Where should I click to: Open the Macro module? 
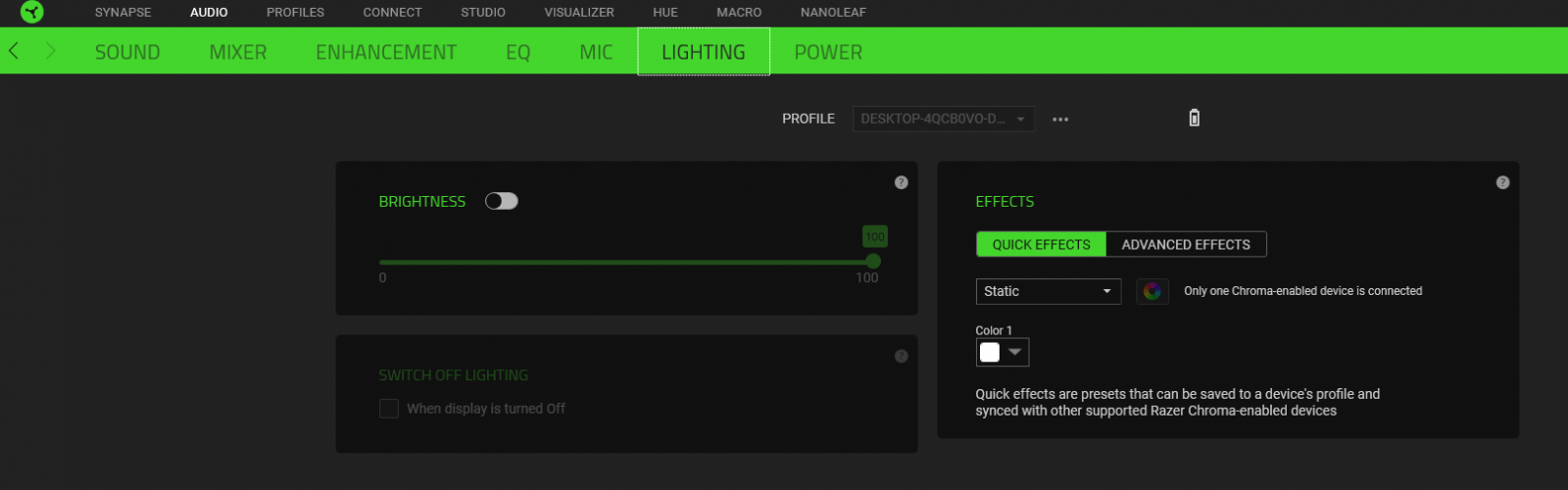tap(739, 13)
